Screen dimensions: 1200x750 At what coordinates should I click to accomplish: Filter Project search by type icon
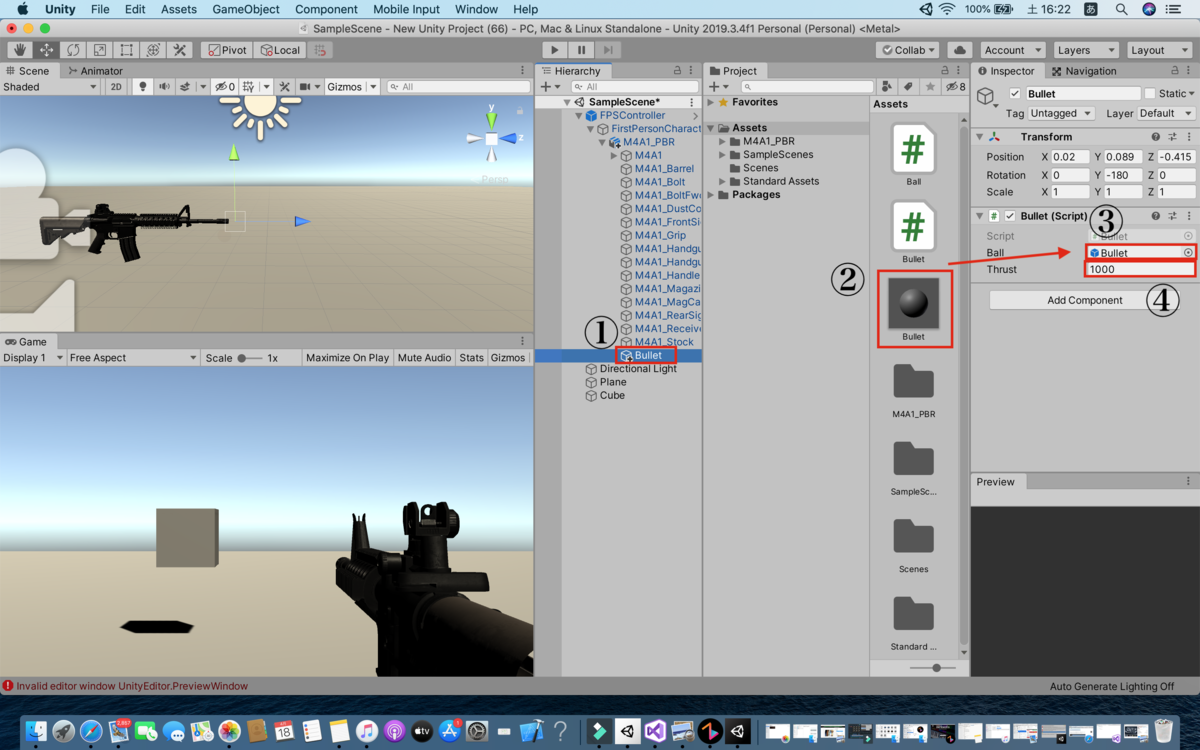point(886,87)
